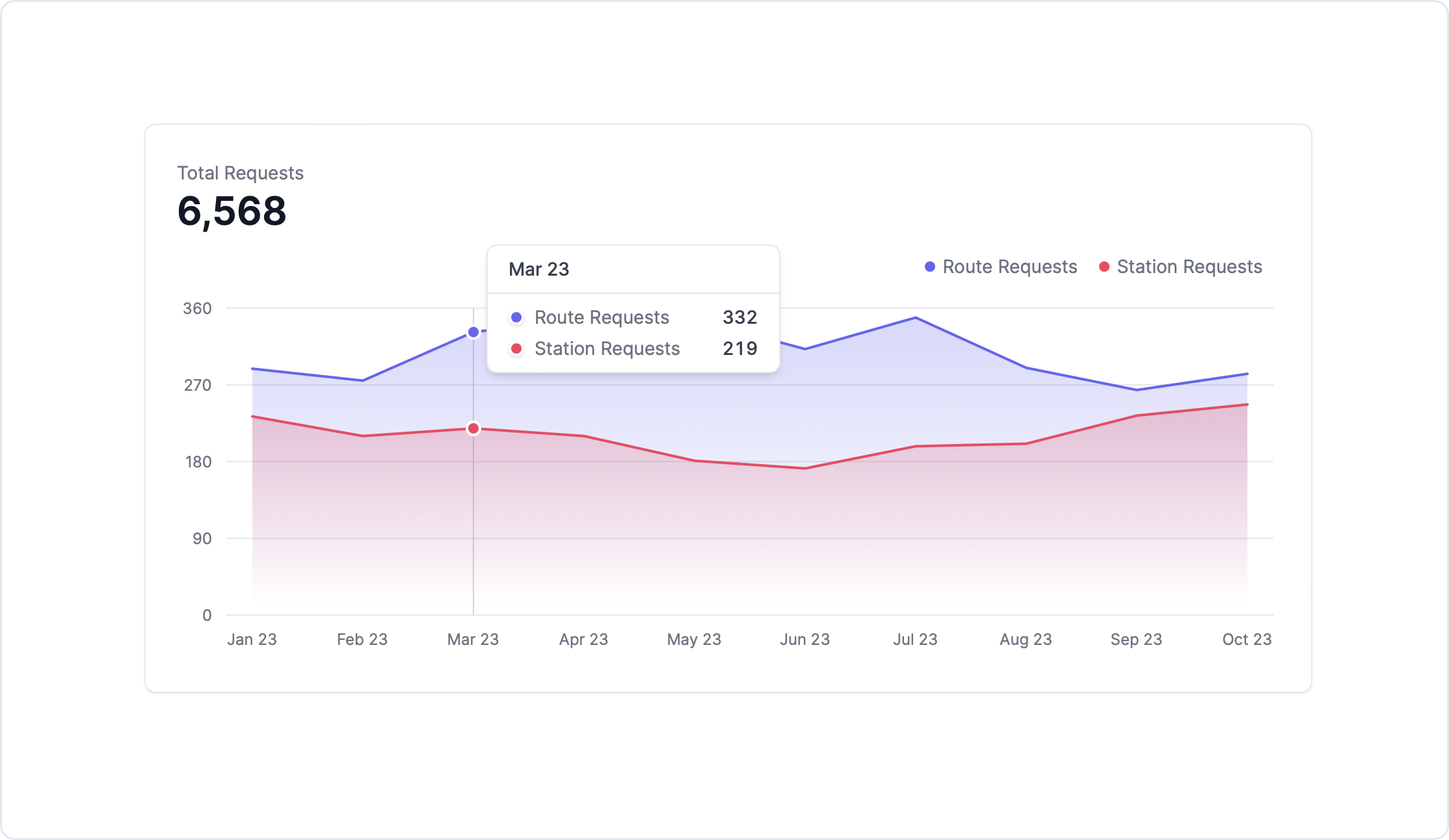Click the 6,568 total value
The height and width of the screenshot is (840, 1449).
pyautogui.click(x=232, y=211)
